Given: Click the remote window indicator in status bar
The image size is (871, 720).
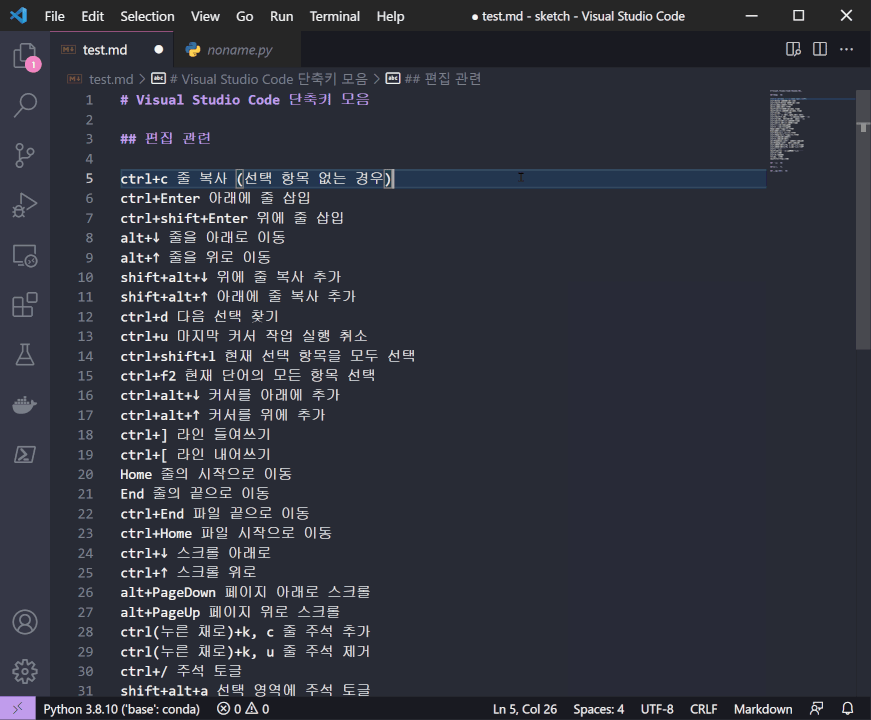Looking at the screenshot, I should [x=18, y=708].
